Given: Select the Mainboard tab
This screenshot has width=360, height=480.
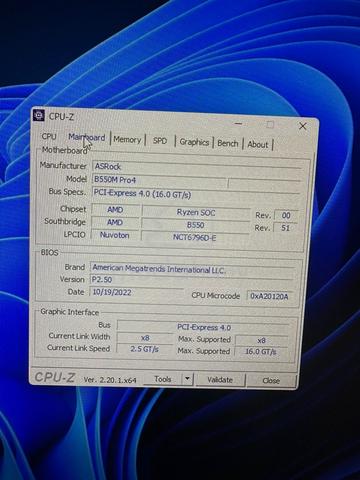Looking at the screenshot, I should [x=86, y=137].
